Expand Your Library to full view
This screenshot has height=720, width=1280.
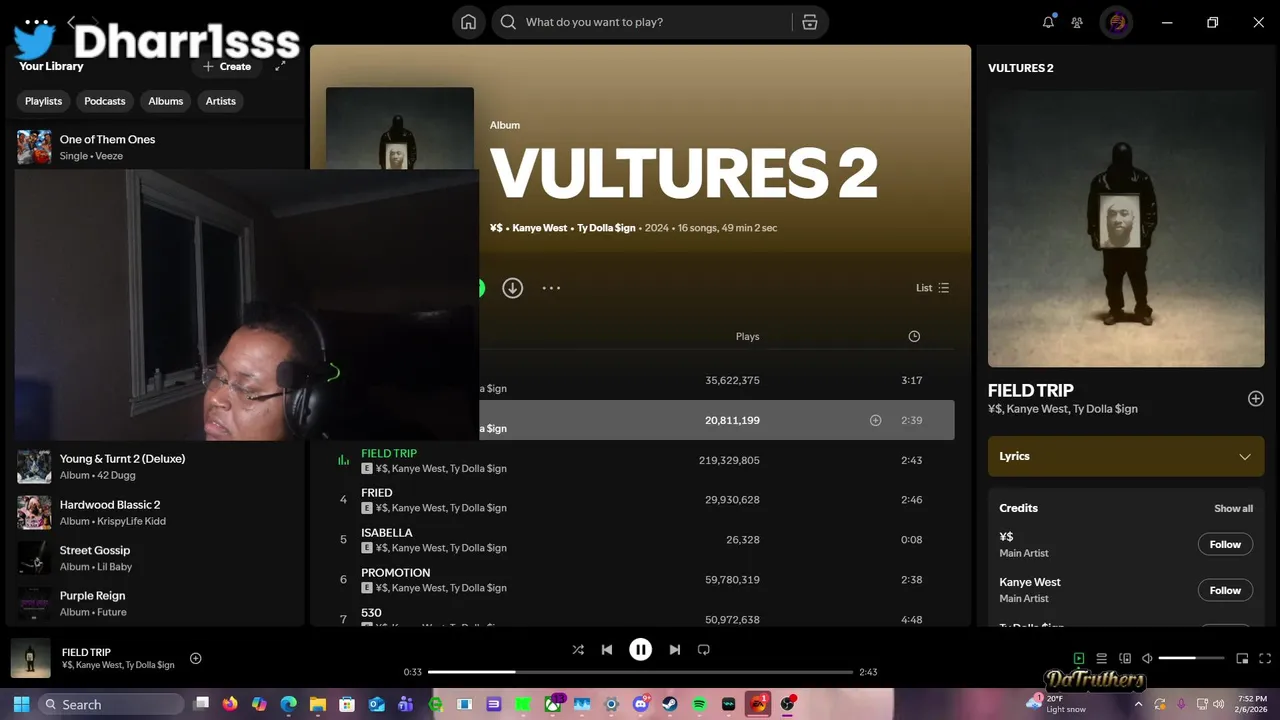click(280, 66)
